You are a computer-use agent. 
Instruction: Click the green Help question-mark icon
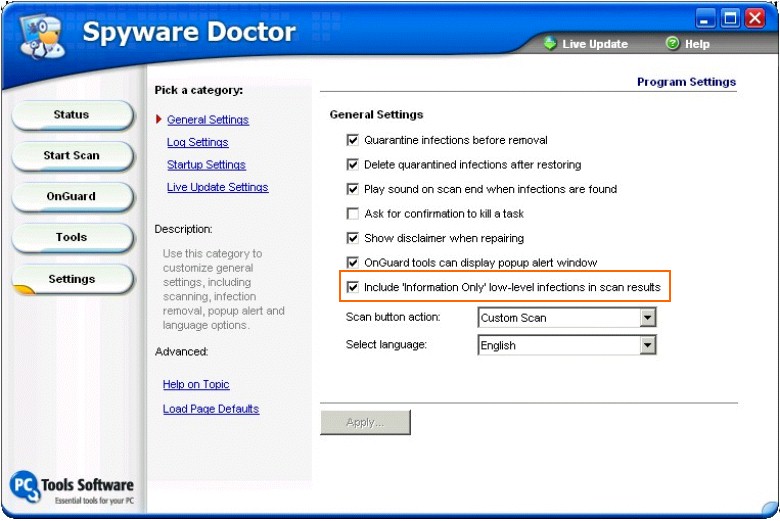pyautogui.click(x=672, y=43)
